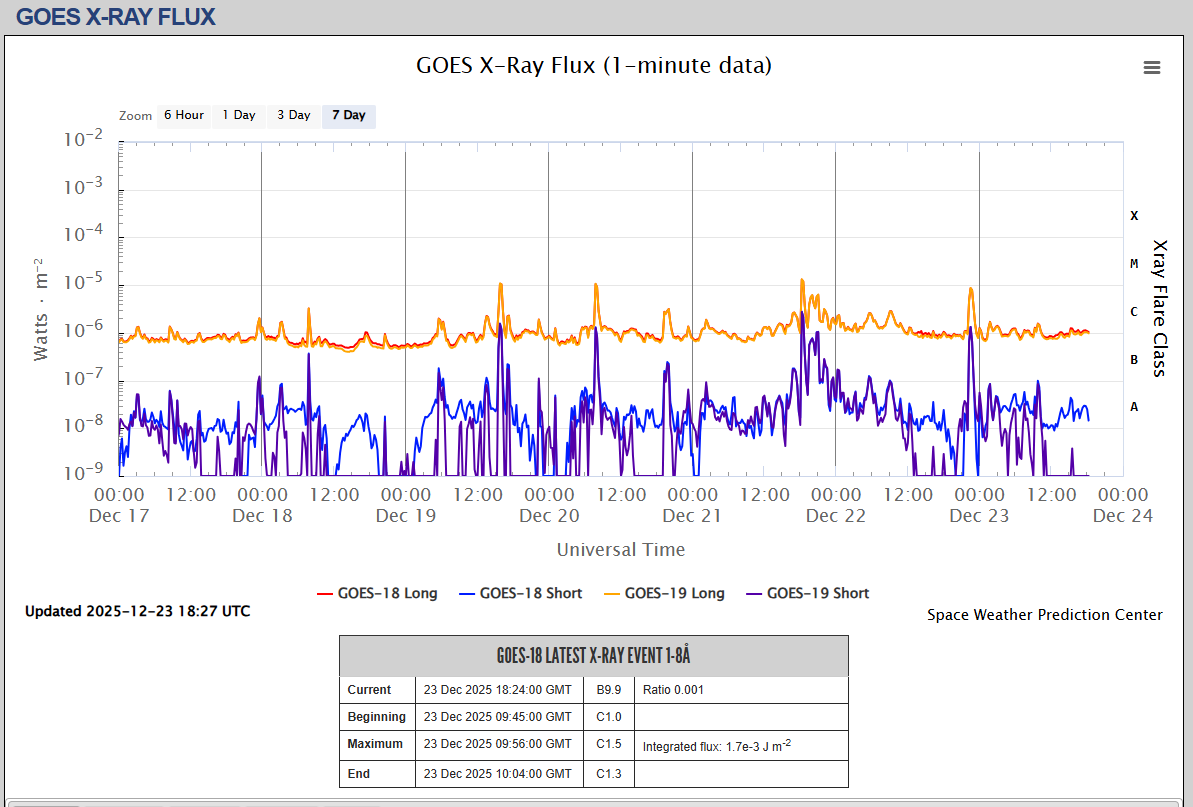This screenshot has height=807, width=1193.
Task: Click the Xray Flare Class axis title
Action: pyautogui.click(x=1160, y=308)
